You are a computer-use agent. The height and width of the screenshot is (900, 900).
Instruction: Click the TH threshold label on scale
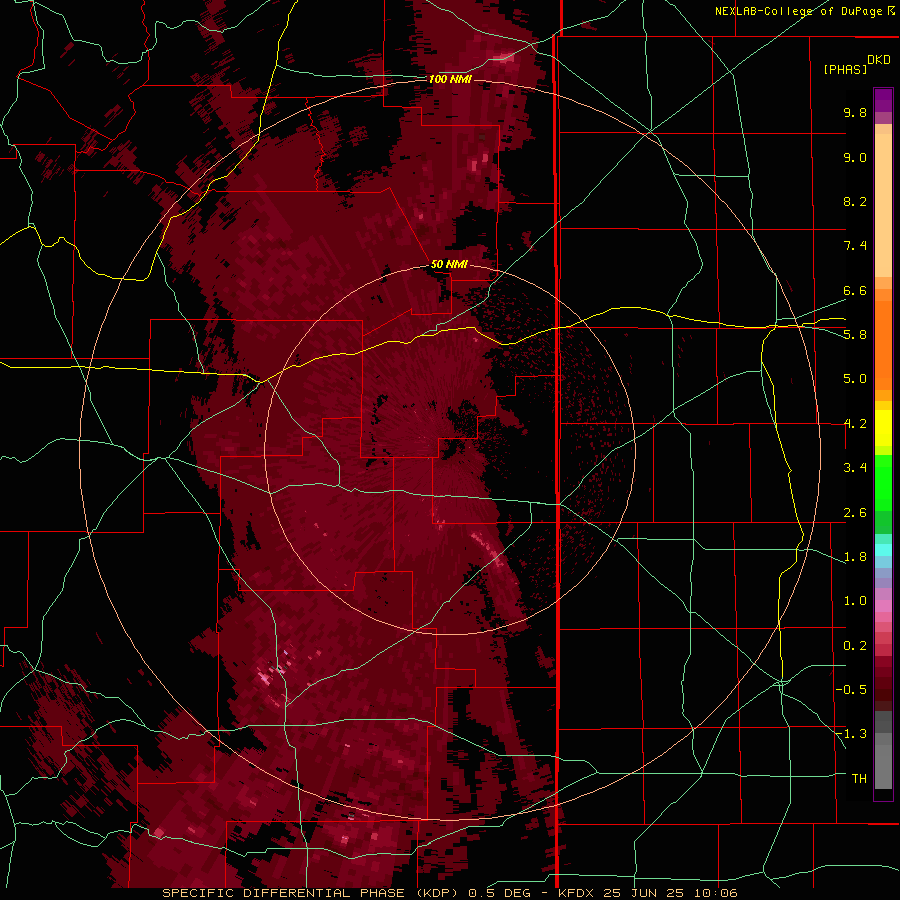point(859,779)
